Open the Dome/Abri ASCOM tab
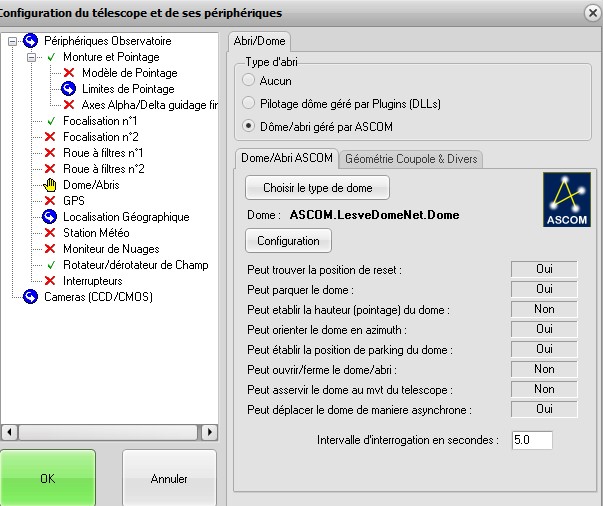 [287, 159]
